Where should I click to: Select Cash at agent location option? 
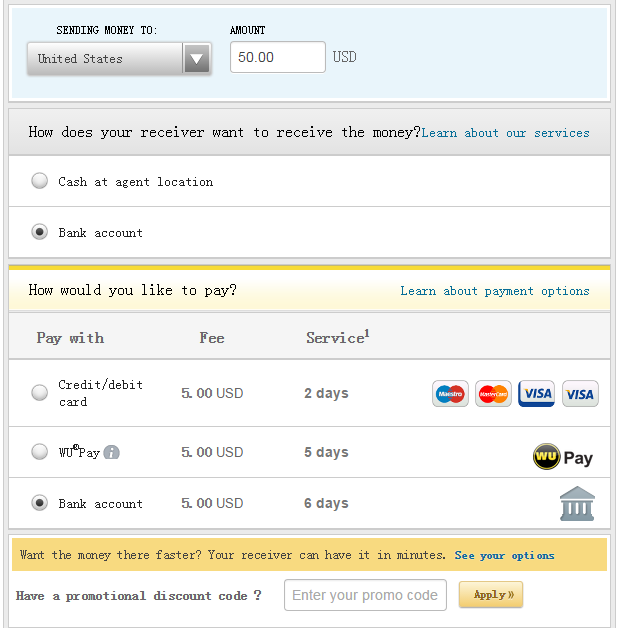click(40, 181)
